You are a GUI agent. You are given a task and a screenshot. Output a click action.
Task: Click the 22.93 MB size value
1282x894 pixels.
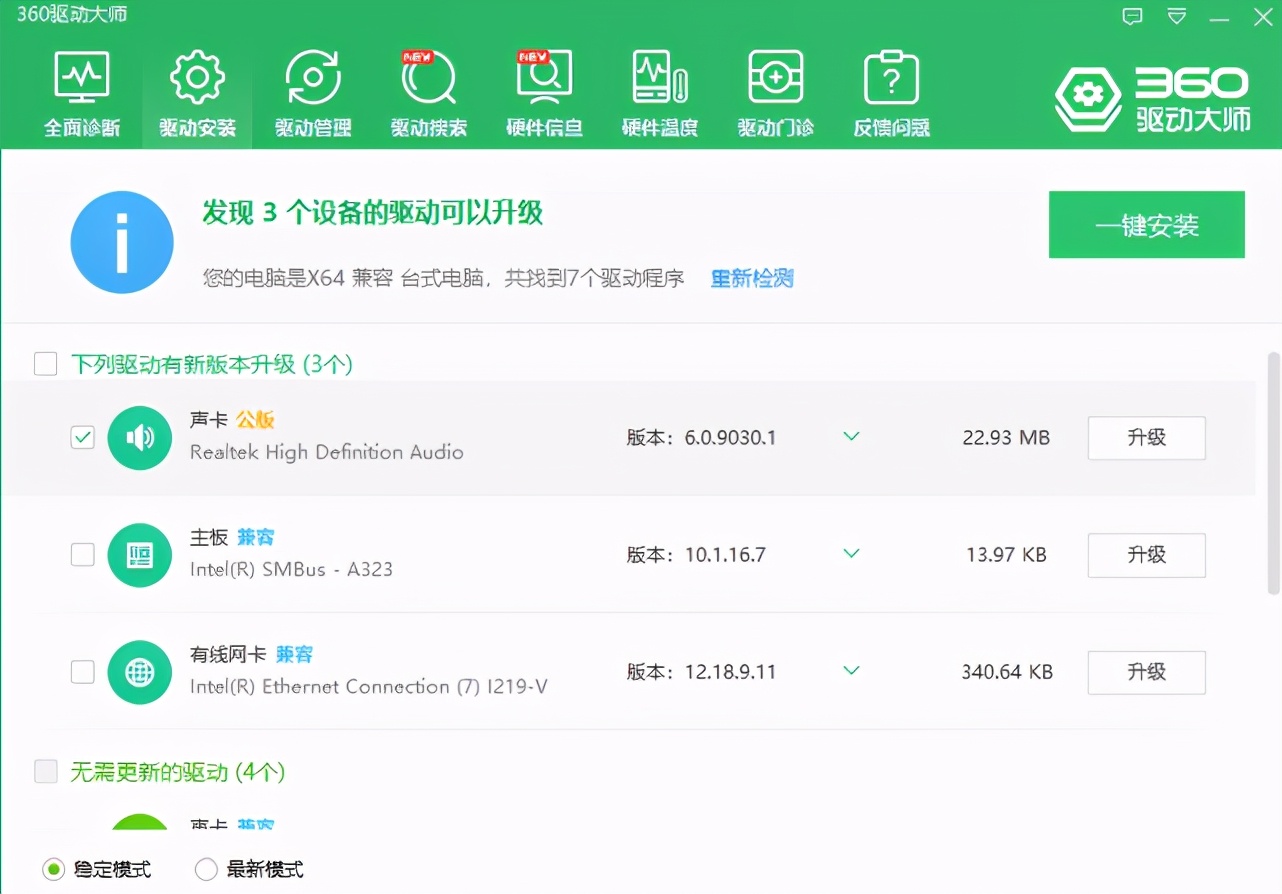tap(1006, 438)
